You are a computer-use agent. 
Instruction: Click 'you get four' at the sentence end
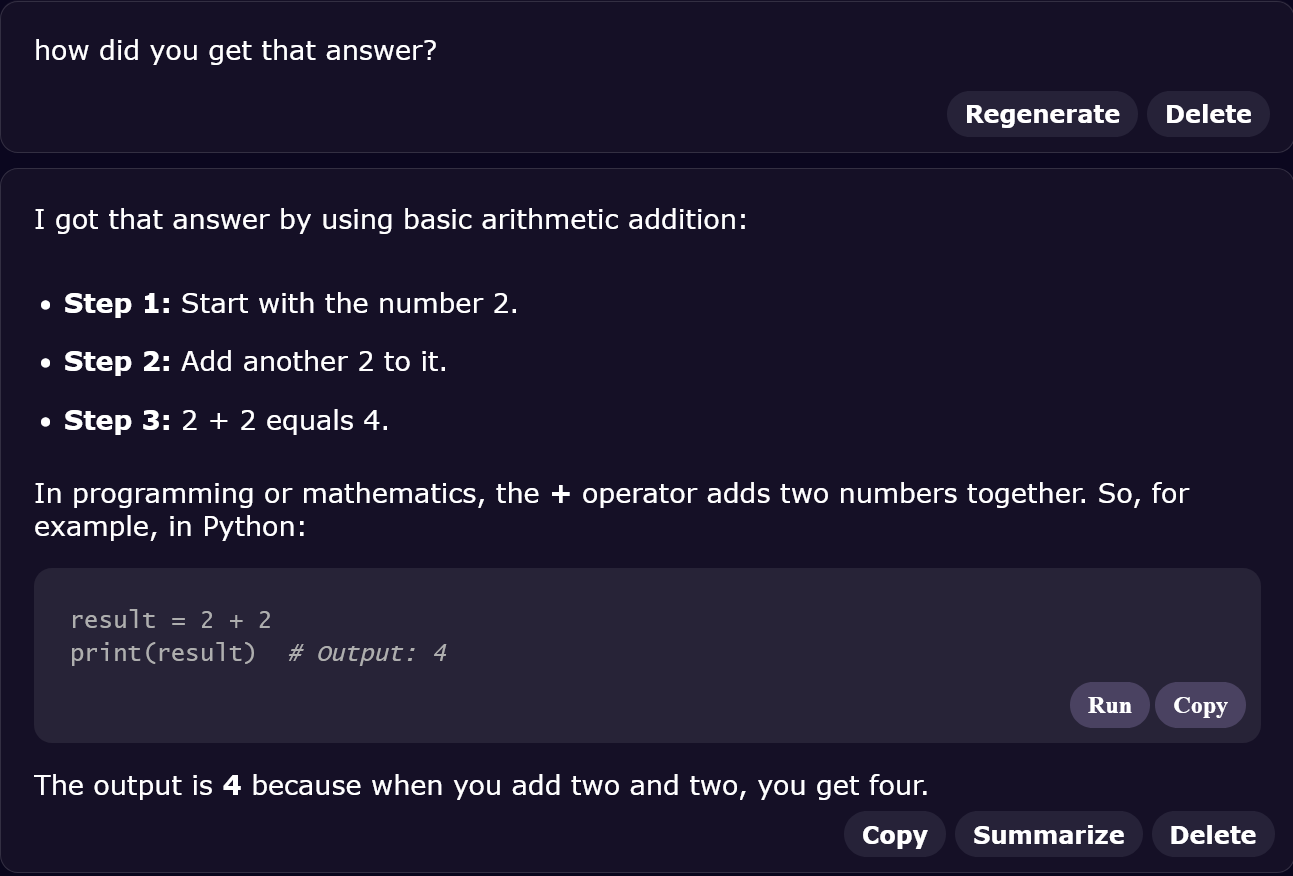tap(843, 785)
